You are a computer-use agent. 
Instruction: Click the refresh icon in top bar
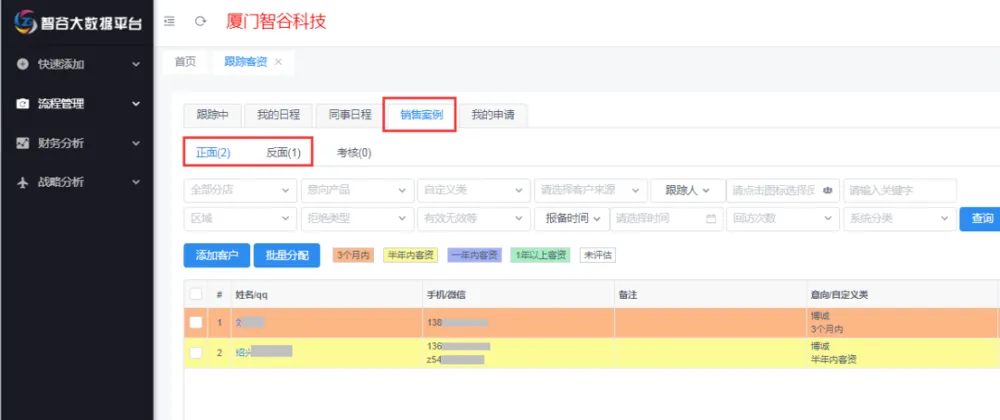200,21
